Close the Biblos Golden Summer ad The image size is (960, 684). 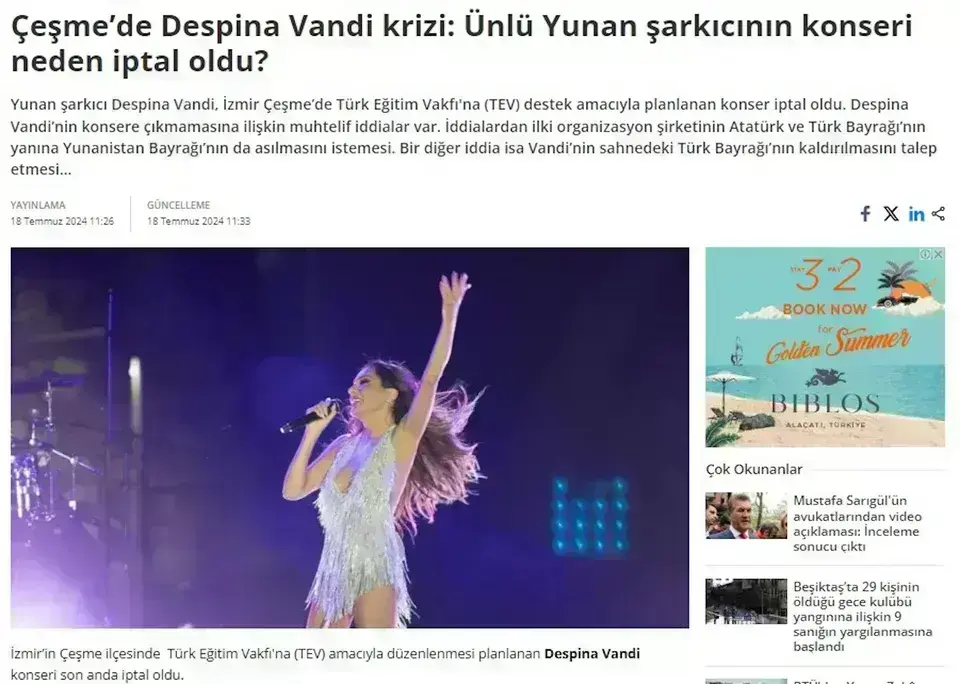click(x=939, y=254)
